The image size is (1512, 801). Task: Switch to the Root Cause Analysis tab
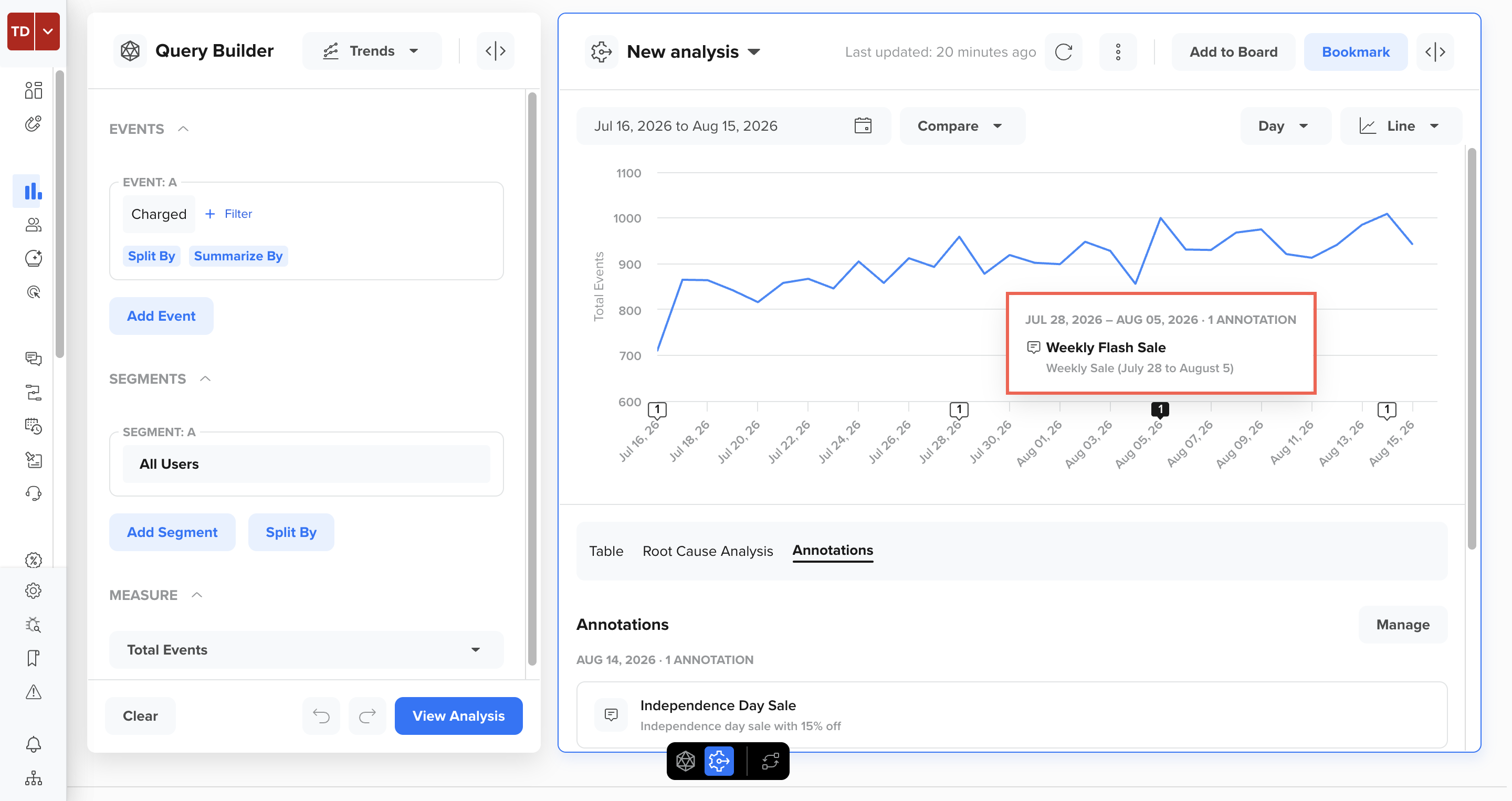tap(707, 551)
